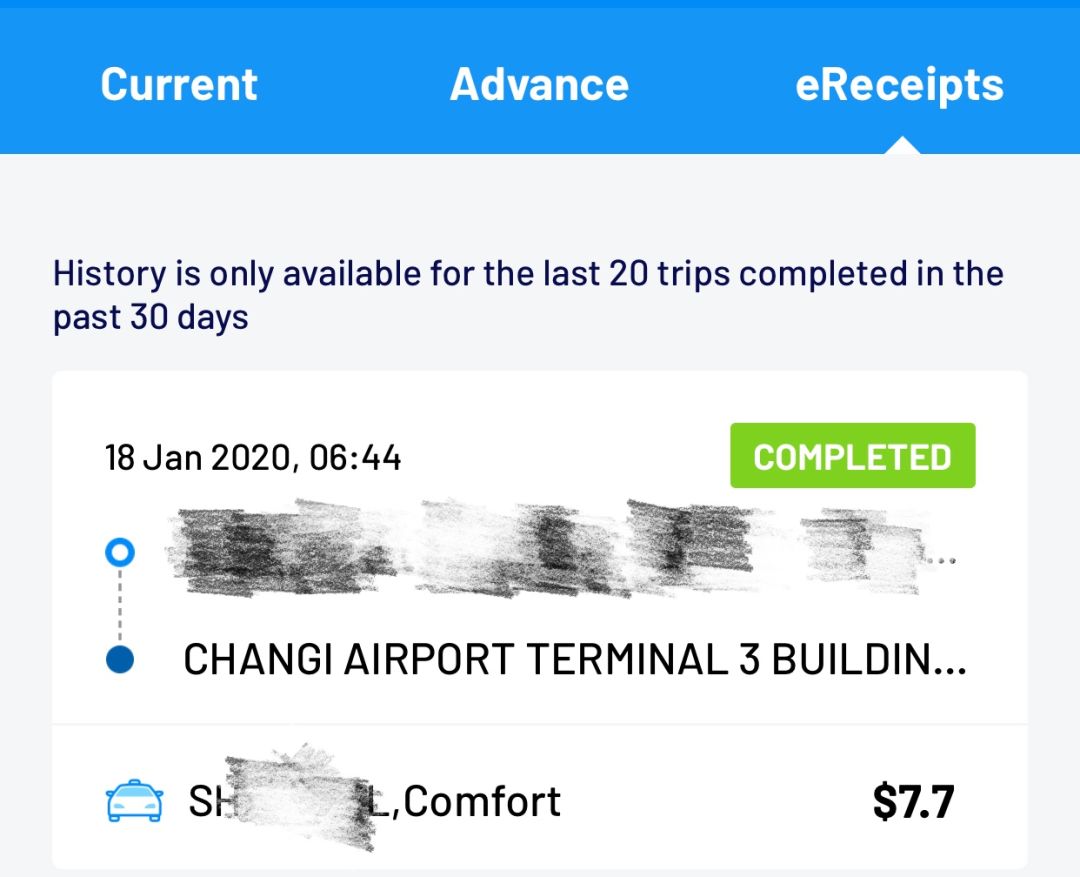Open the Changi Airport Terminal 3 destination
The image size is (1080, 877).
tap(574, 660)
